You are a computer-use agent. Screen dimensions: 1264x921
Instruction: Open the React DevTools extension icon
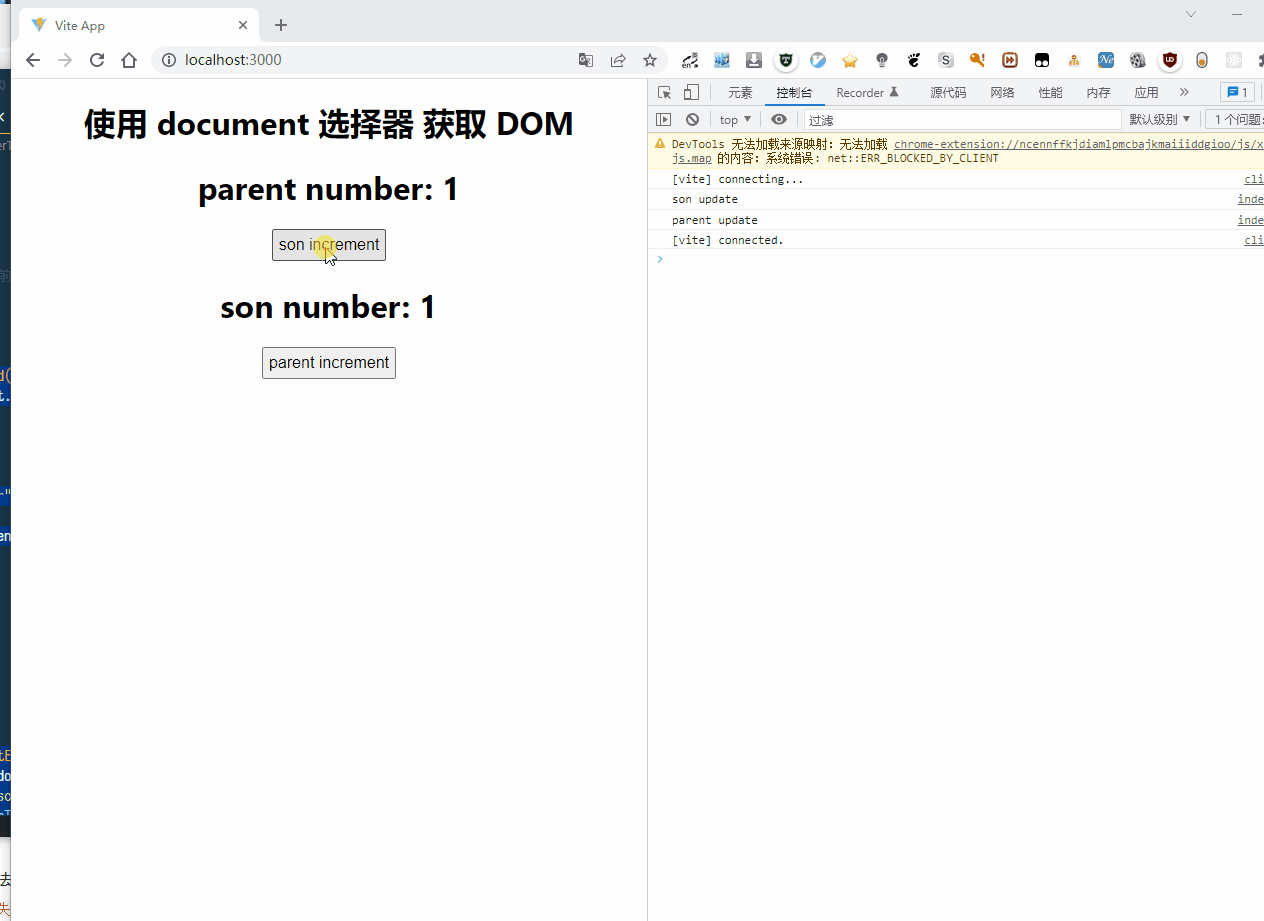(1234, 60)
